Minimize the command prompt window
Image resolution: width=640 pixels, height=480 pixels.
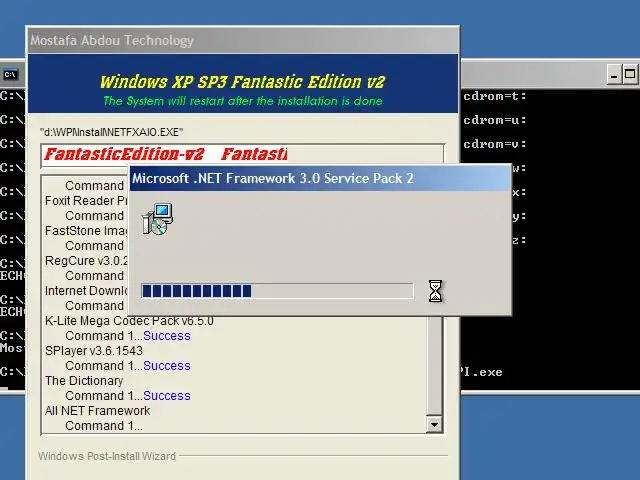click(614, 75)
